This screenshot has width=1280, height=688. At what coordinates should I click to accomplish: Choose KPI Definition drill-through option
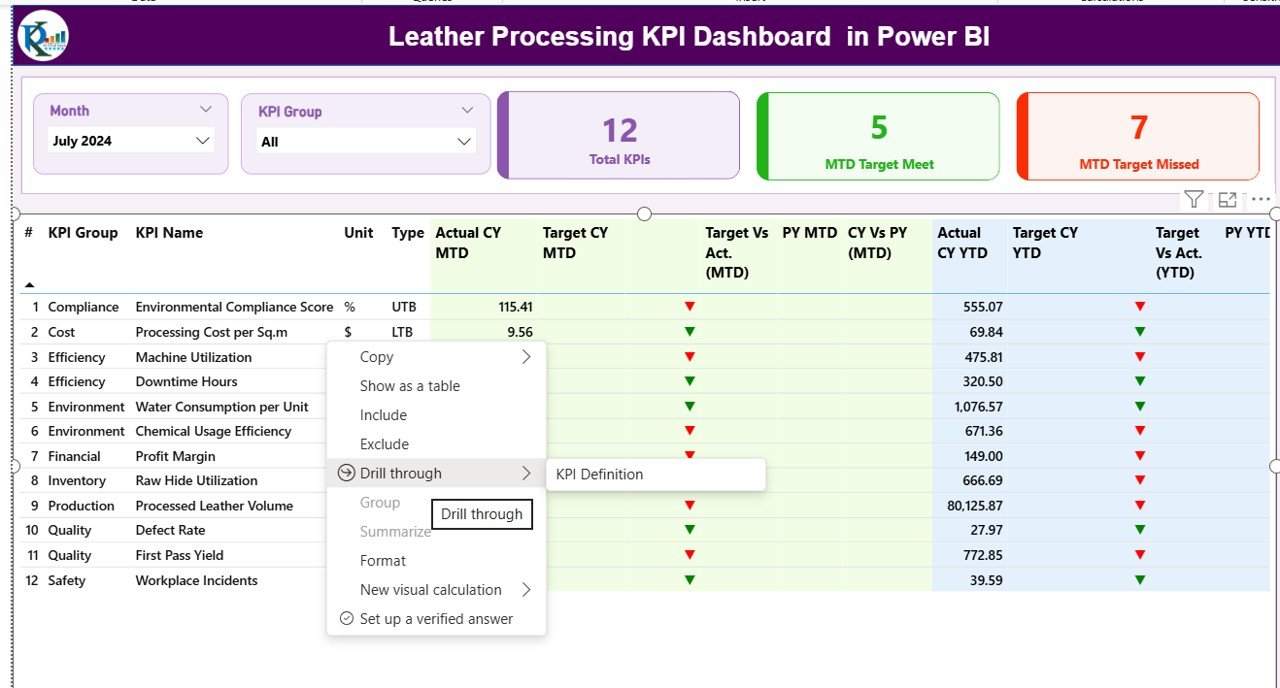click(599, 473)
